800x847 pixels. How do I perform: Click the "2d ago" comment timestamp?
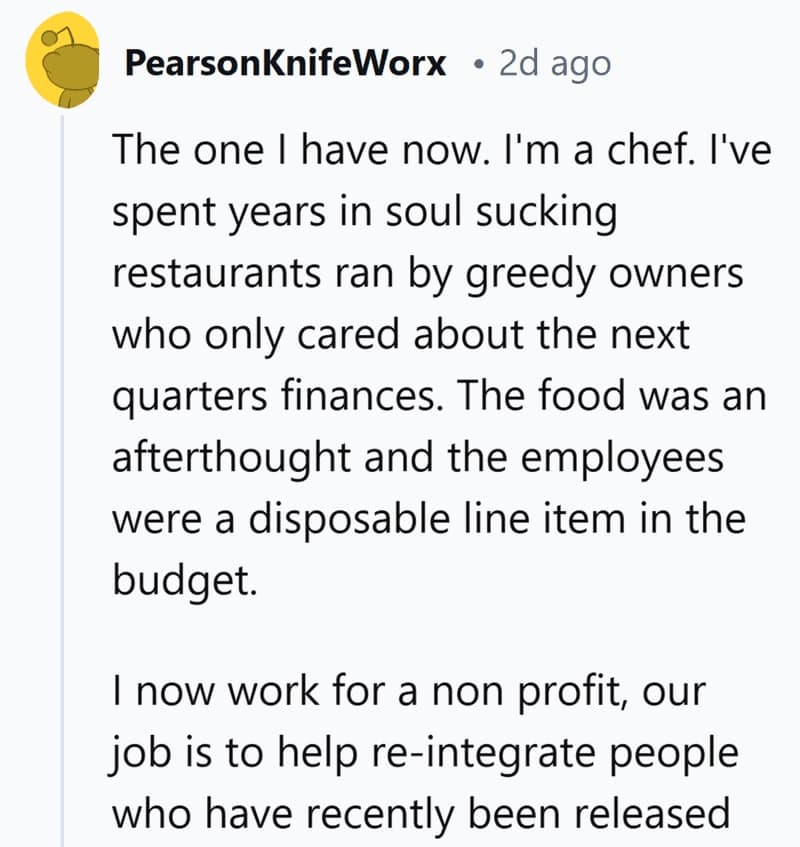[x=554, y=65]
